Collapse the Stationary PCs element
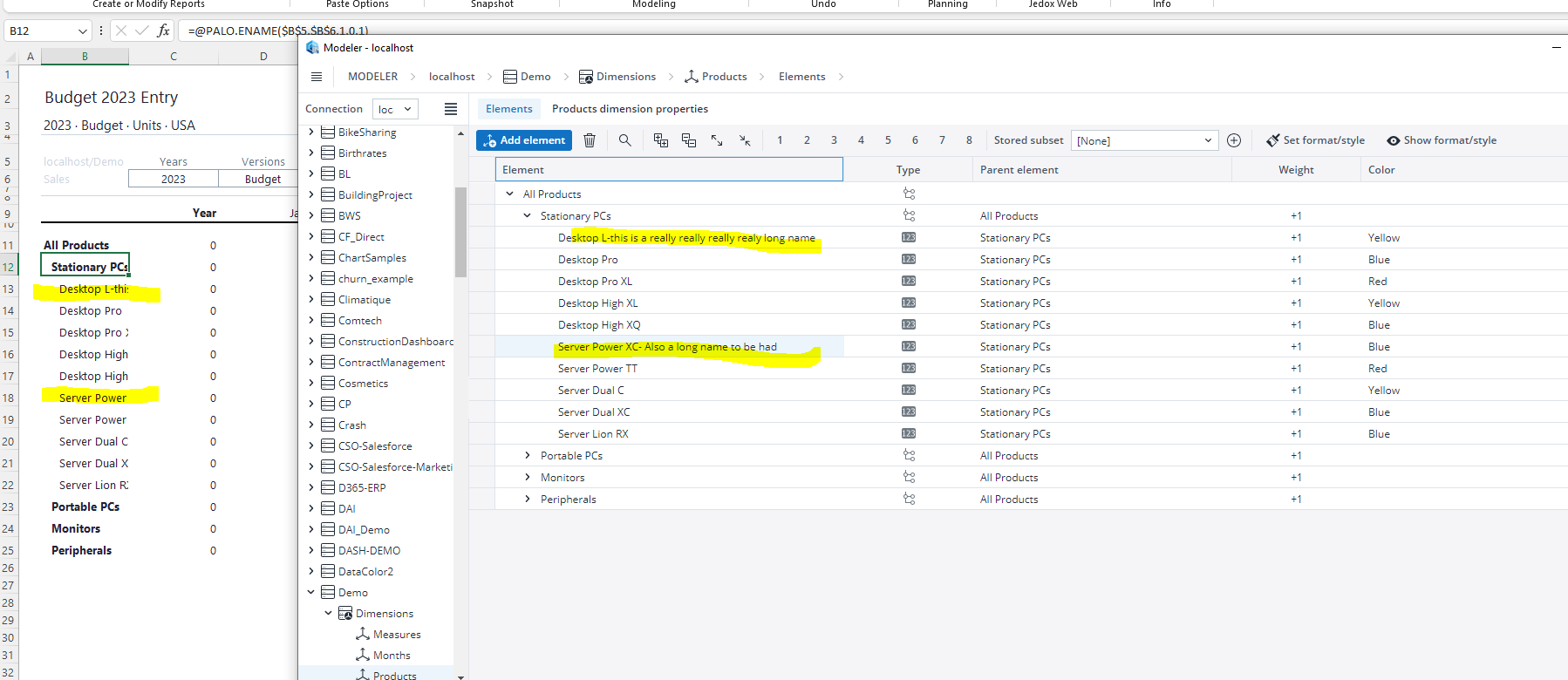Image resolution: width=1568 pixels, height=680 pixels. [x=528, y=216]
